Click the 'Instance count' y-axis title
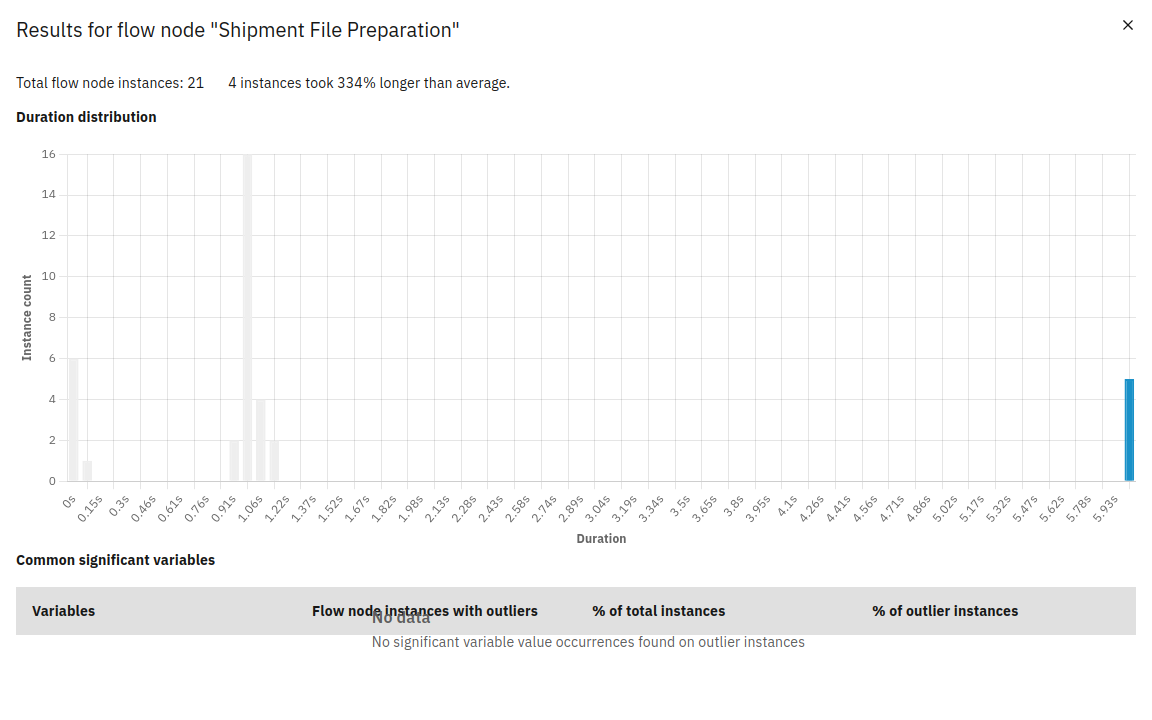This screenshot has width=1152, height=720. pos(27,317)
